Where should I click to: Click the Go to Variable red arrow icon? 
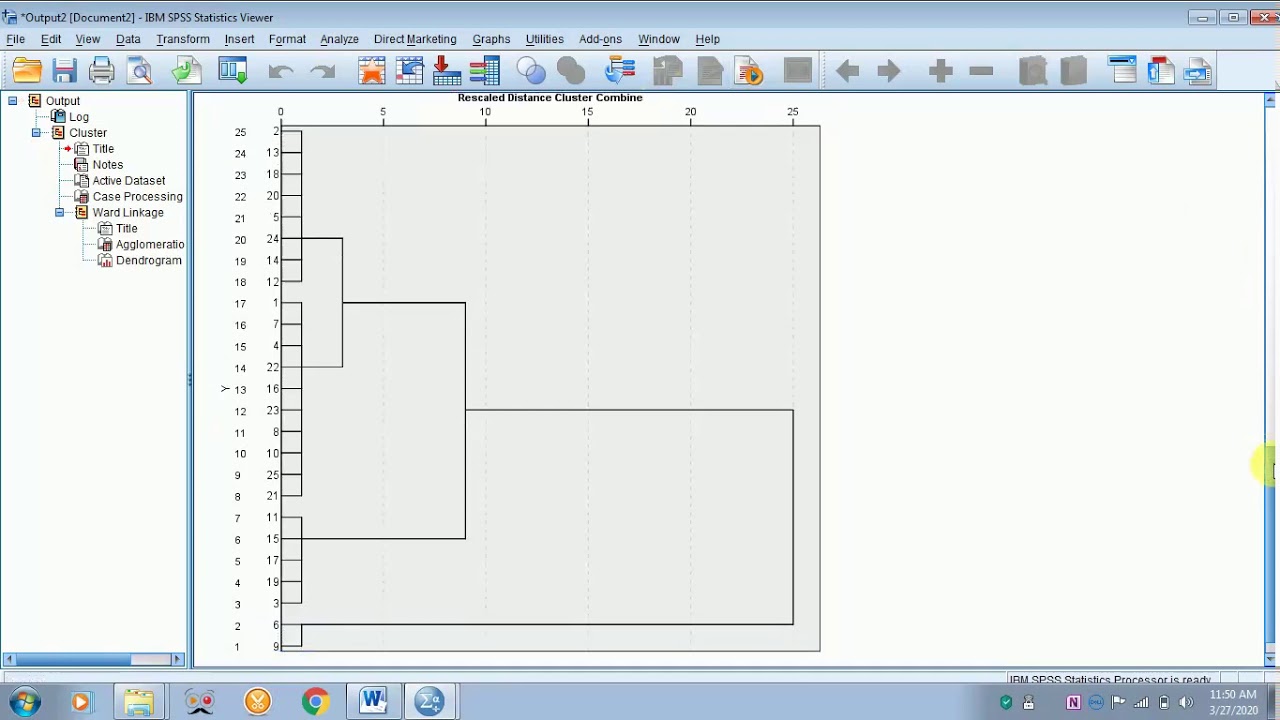coord(447,71)
